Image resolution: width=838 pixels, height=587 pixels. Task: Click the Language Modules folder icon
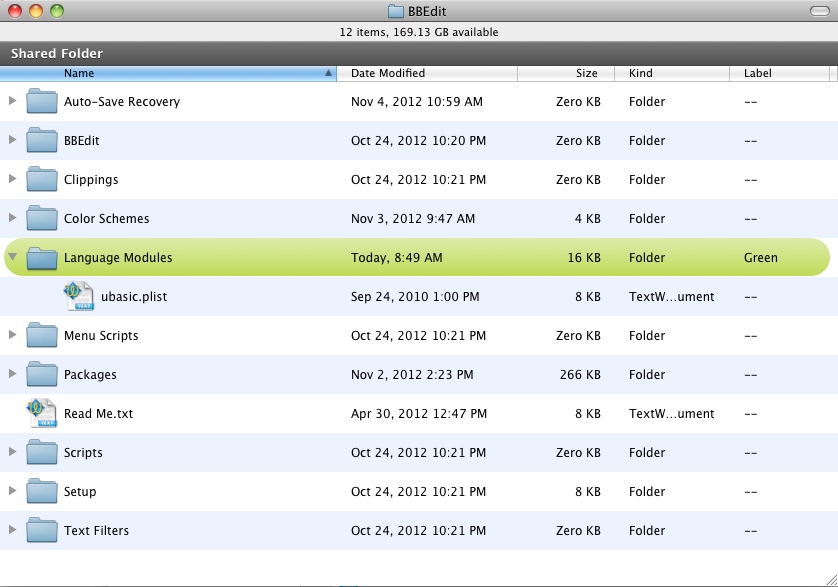coord(42,257)
